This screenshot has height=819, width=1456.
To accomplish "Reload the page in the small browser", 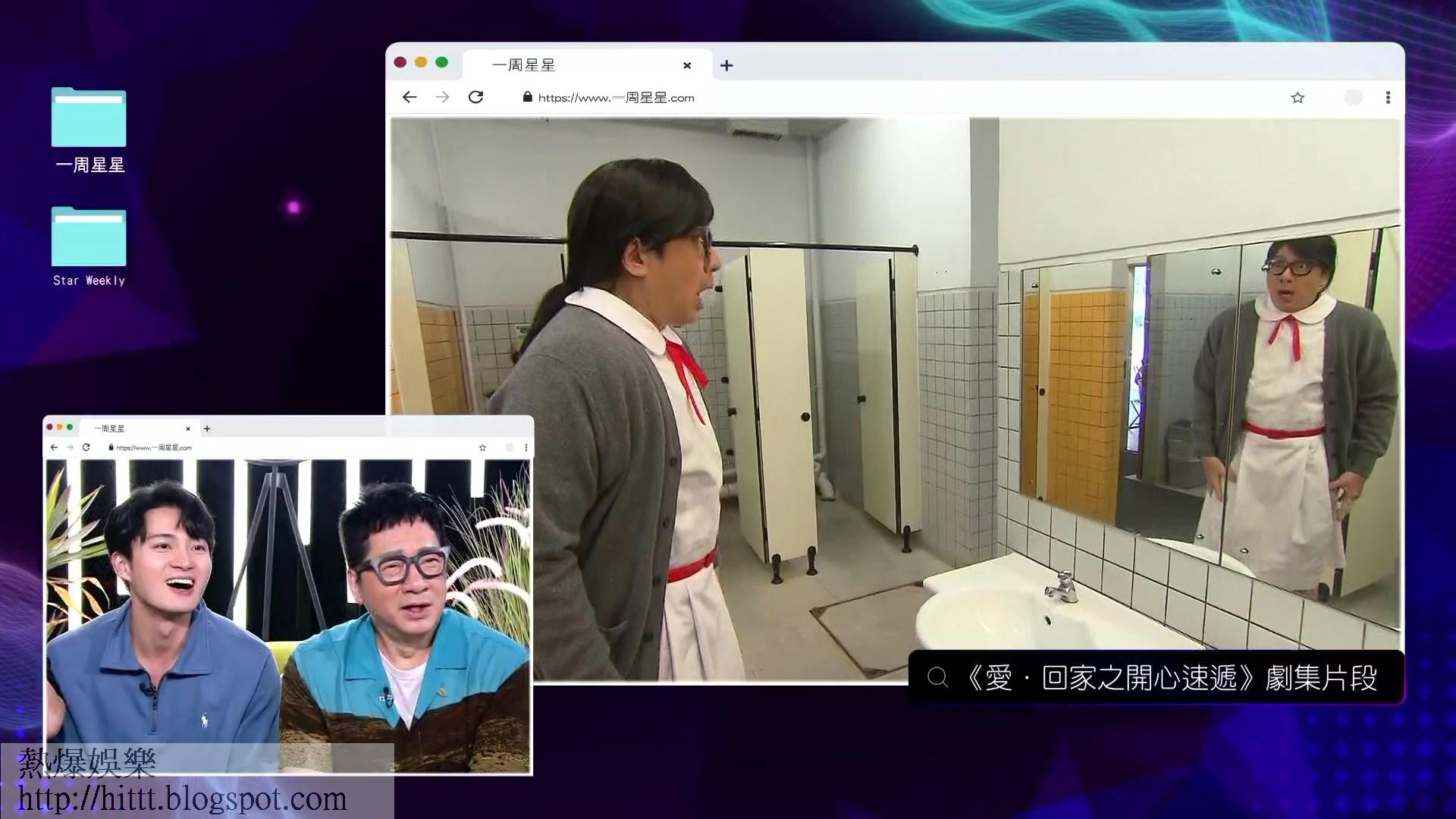I will 86,447.
